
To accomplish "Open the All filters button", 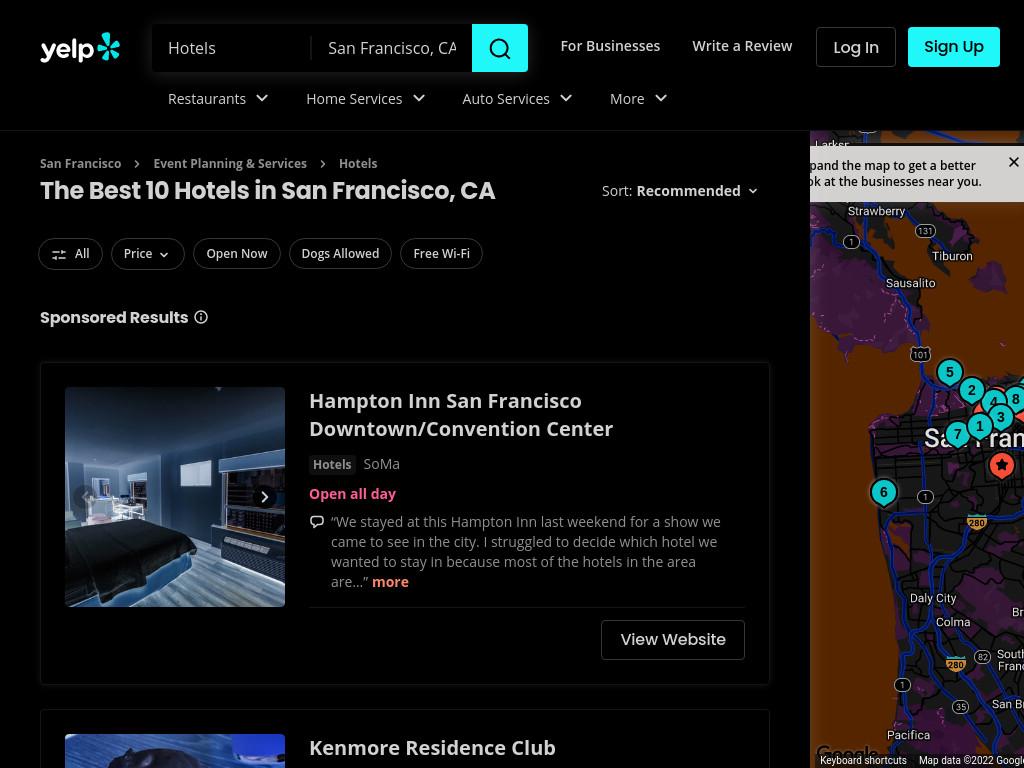I will 71,254.
